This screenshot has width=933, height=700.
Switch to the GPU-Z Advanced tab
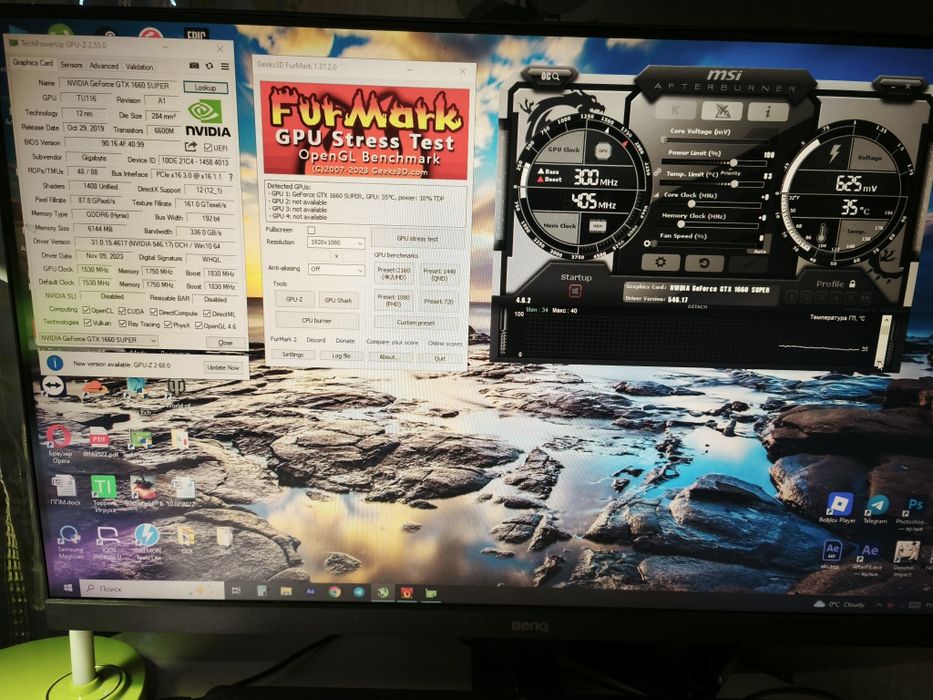click(x=104, y=65)
